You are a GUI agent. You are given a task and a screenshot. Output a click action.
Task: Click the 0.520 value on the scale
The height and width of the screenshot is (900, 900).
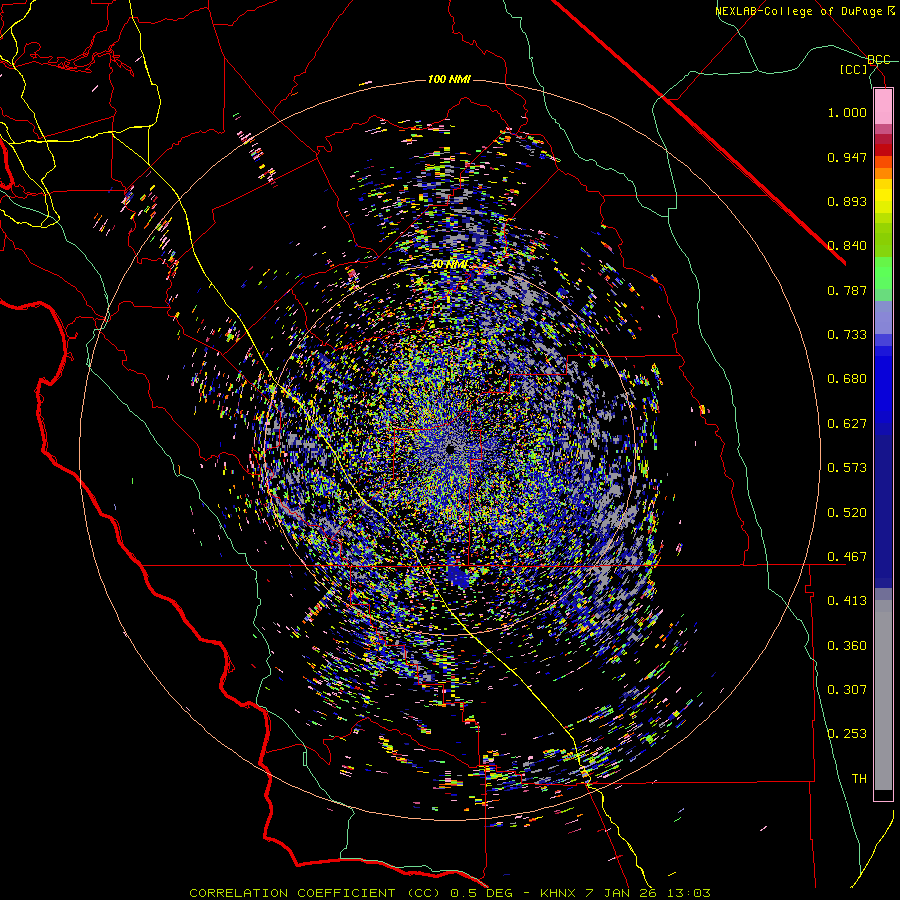point(847,513)
